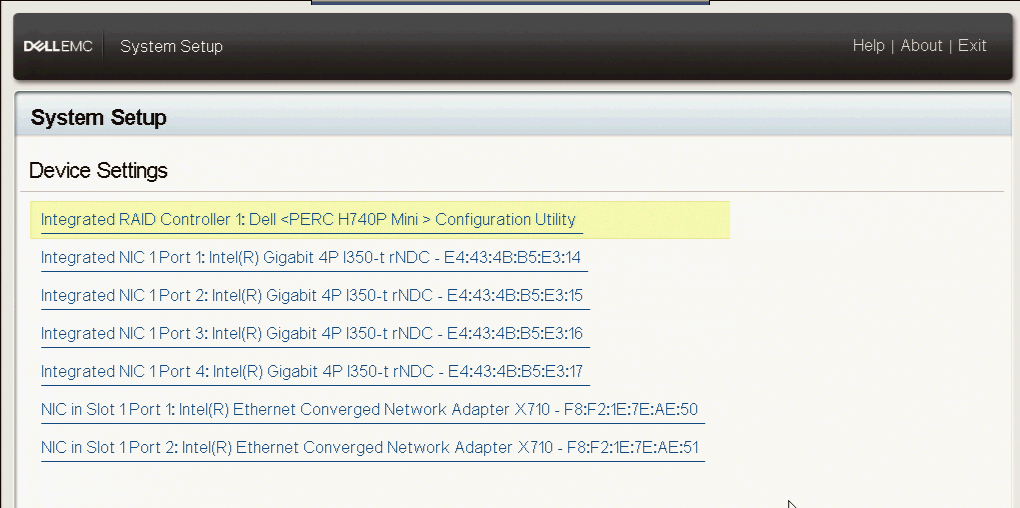Click the Device Settings heading
The width and height of the screenshot is (1020, 508).
[98, 171]
